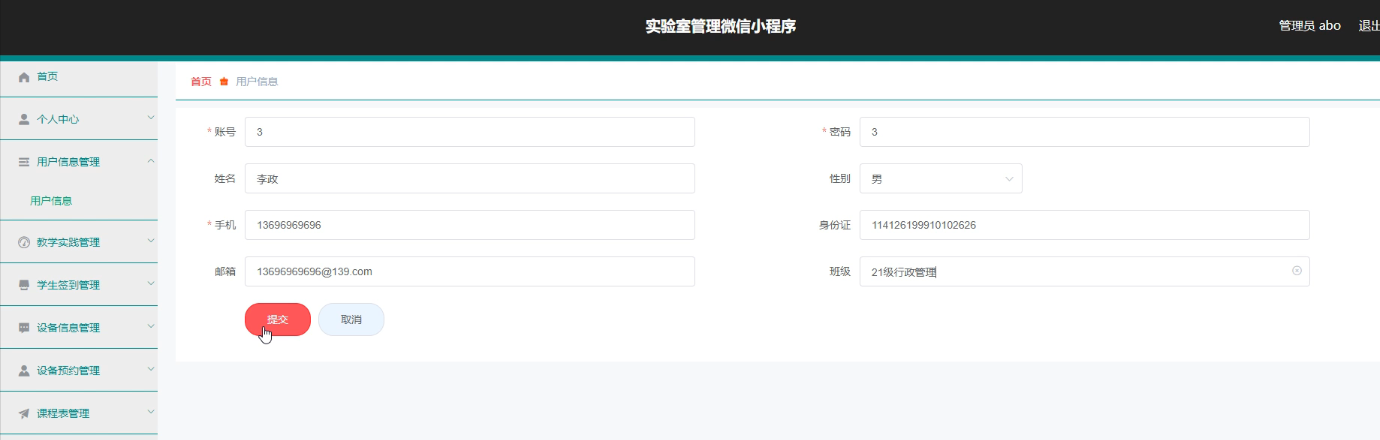Image resolution: width=1380 pixels, height=440 pixels.
Task: Expand the 设备信息管理 chevron
Action: 151,327
